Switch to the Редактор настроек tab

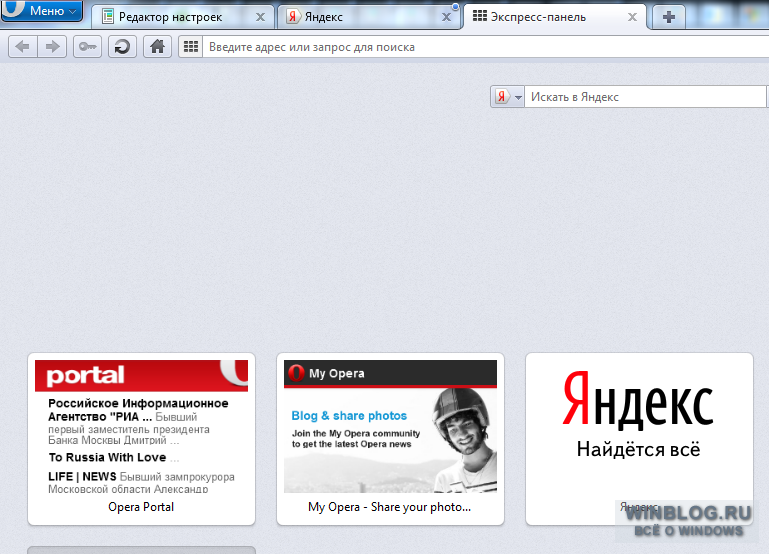click(182, 17)
